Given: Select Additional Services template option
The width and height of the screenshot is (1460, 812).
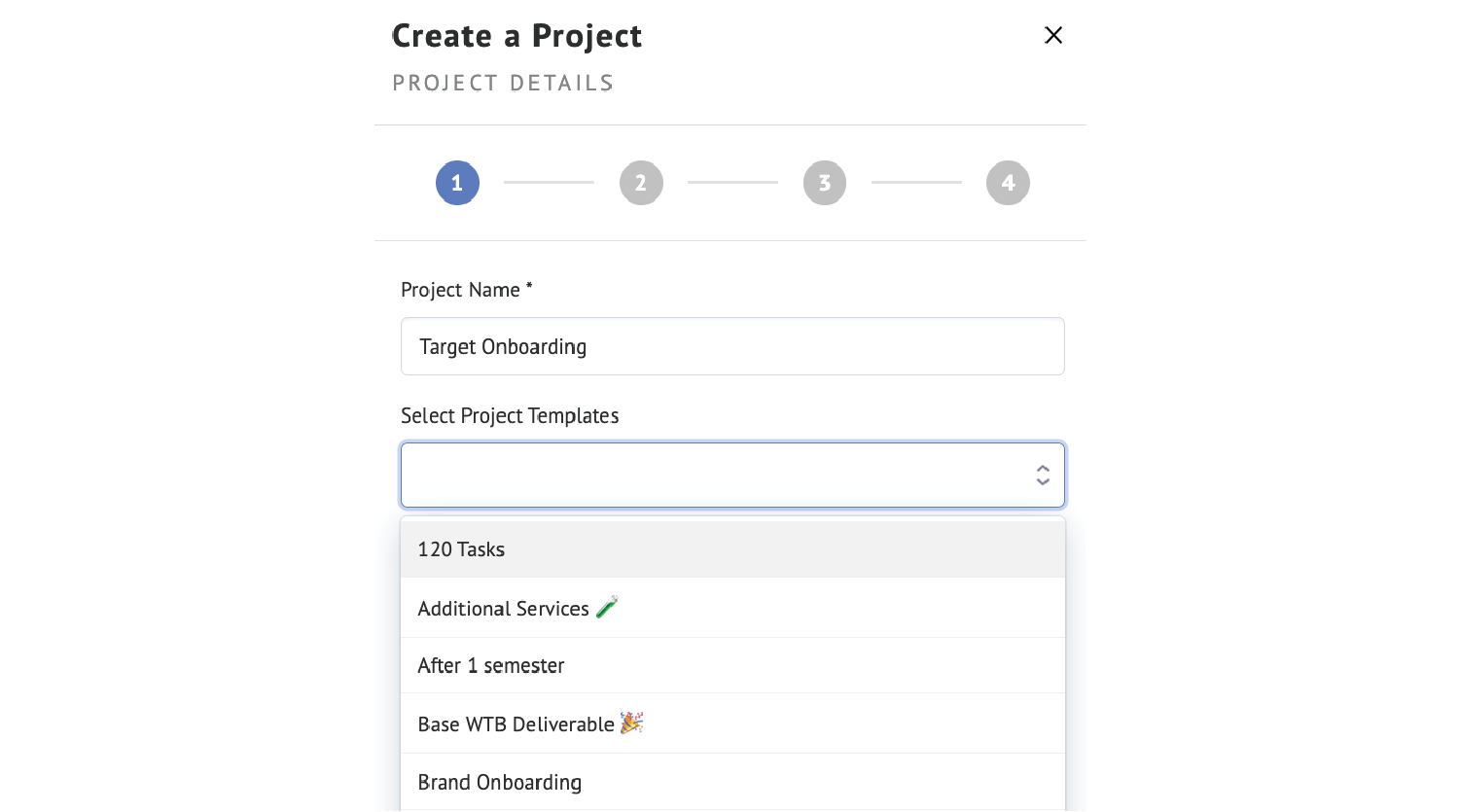Looking at the screenshot, I should click(x=732, y=608).
